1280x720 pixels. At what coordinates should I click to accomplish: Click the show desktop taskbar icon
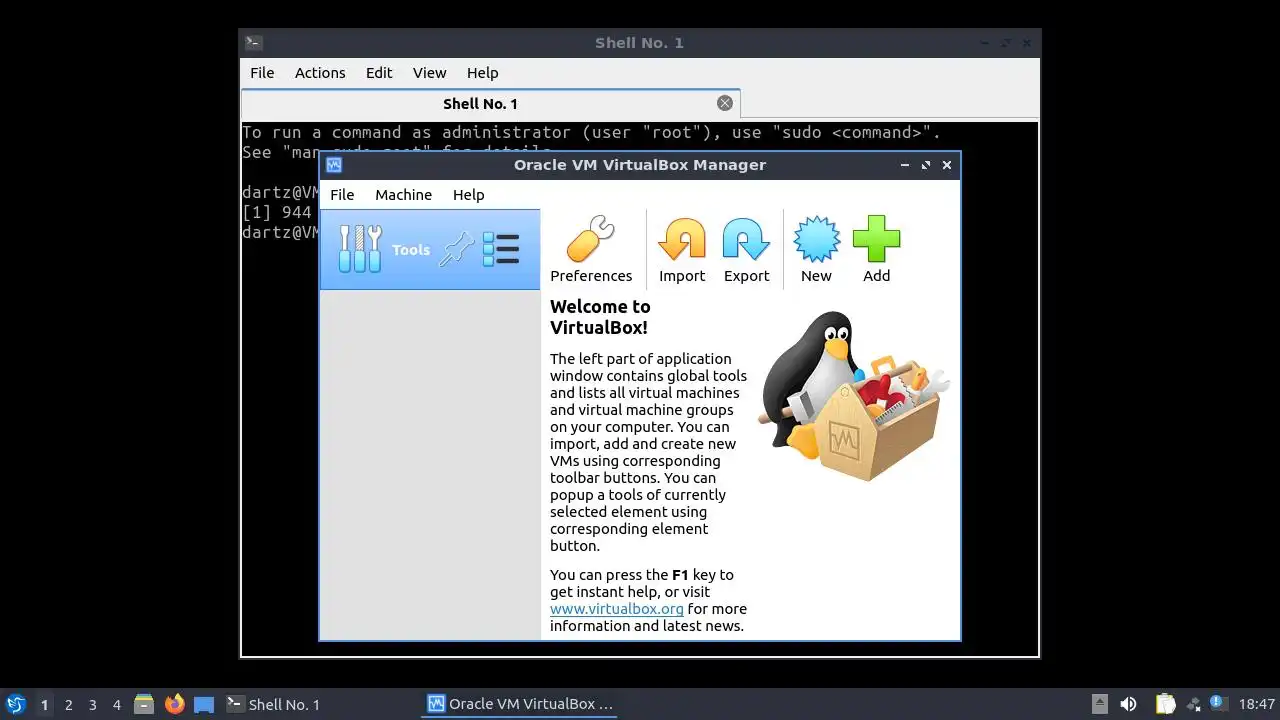coord(204,704)
